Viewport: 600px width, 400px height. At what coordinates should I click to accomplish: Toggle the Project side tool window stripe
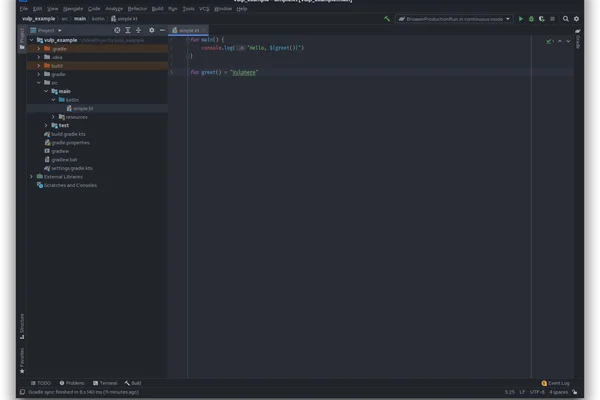[x=22, y=39]
